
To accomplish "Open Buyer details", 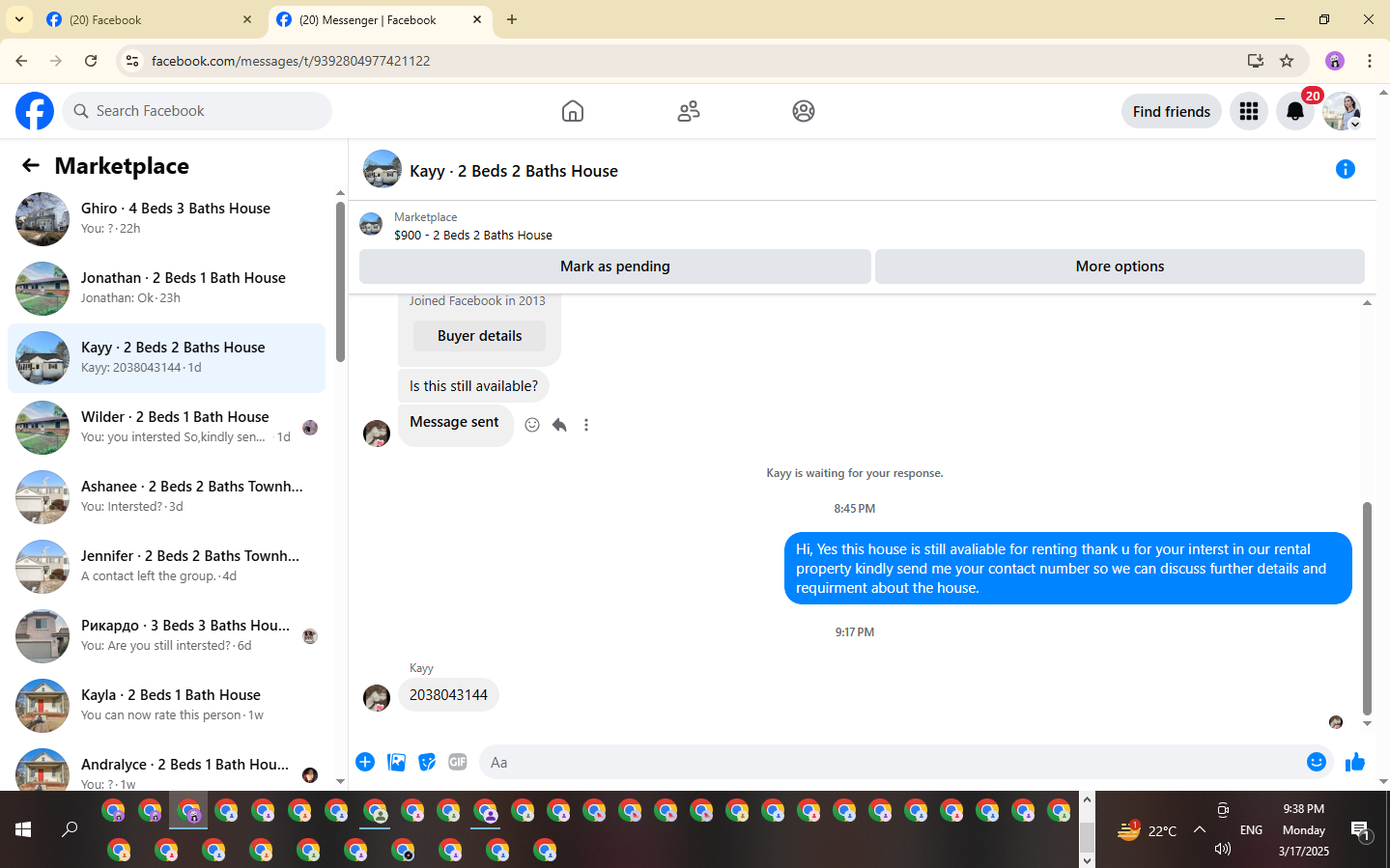I will tap(479, 336).
